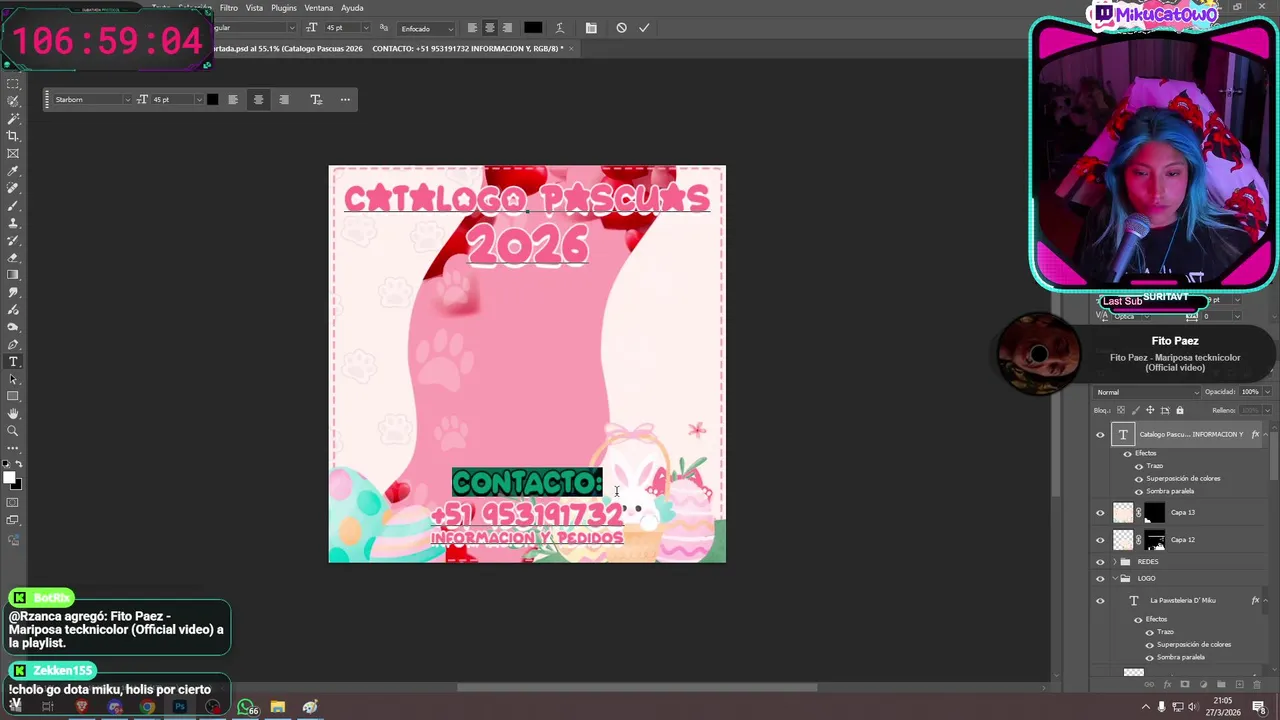1280x720 pixels.
Task: Collapse the LOGO layer group
Action: (1115, 578)
